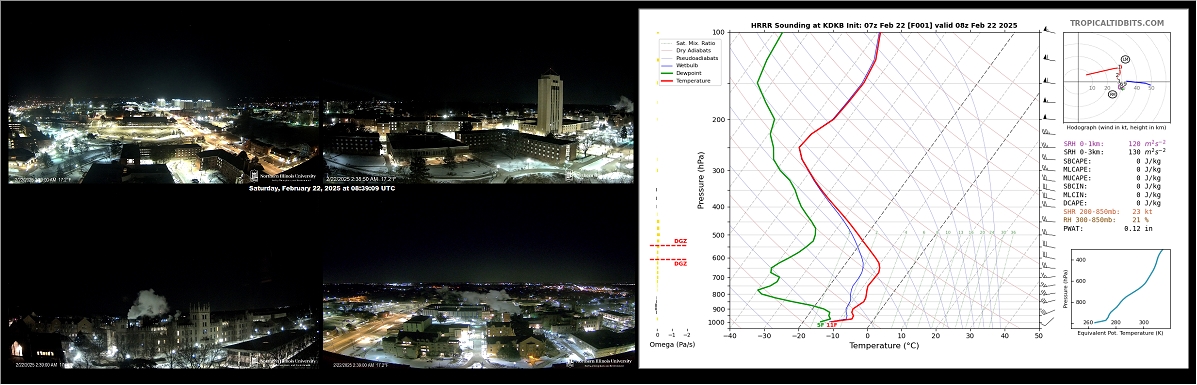This screenshot has height=385, width=1197.
Task: Click the lower red DGZ marker label
Action: click(680, 264)
